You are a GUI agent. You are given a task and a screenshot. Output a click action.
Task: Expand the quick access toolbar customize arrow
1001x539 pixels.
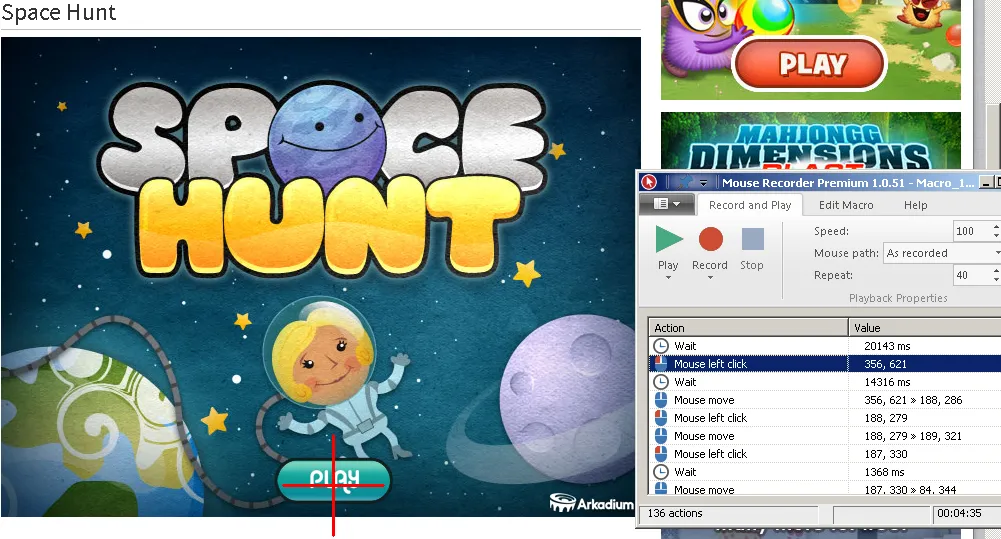[703, 183]
